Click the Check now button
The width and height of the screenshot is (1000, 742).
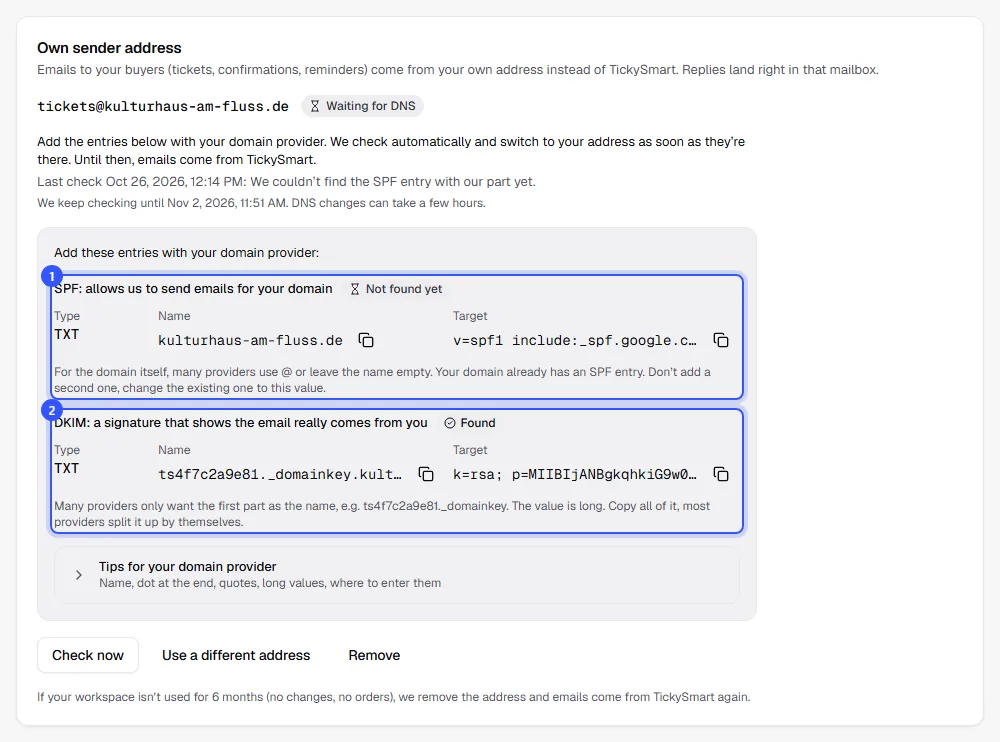coord(88,655)
